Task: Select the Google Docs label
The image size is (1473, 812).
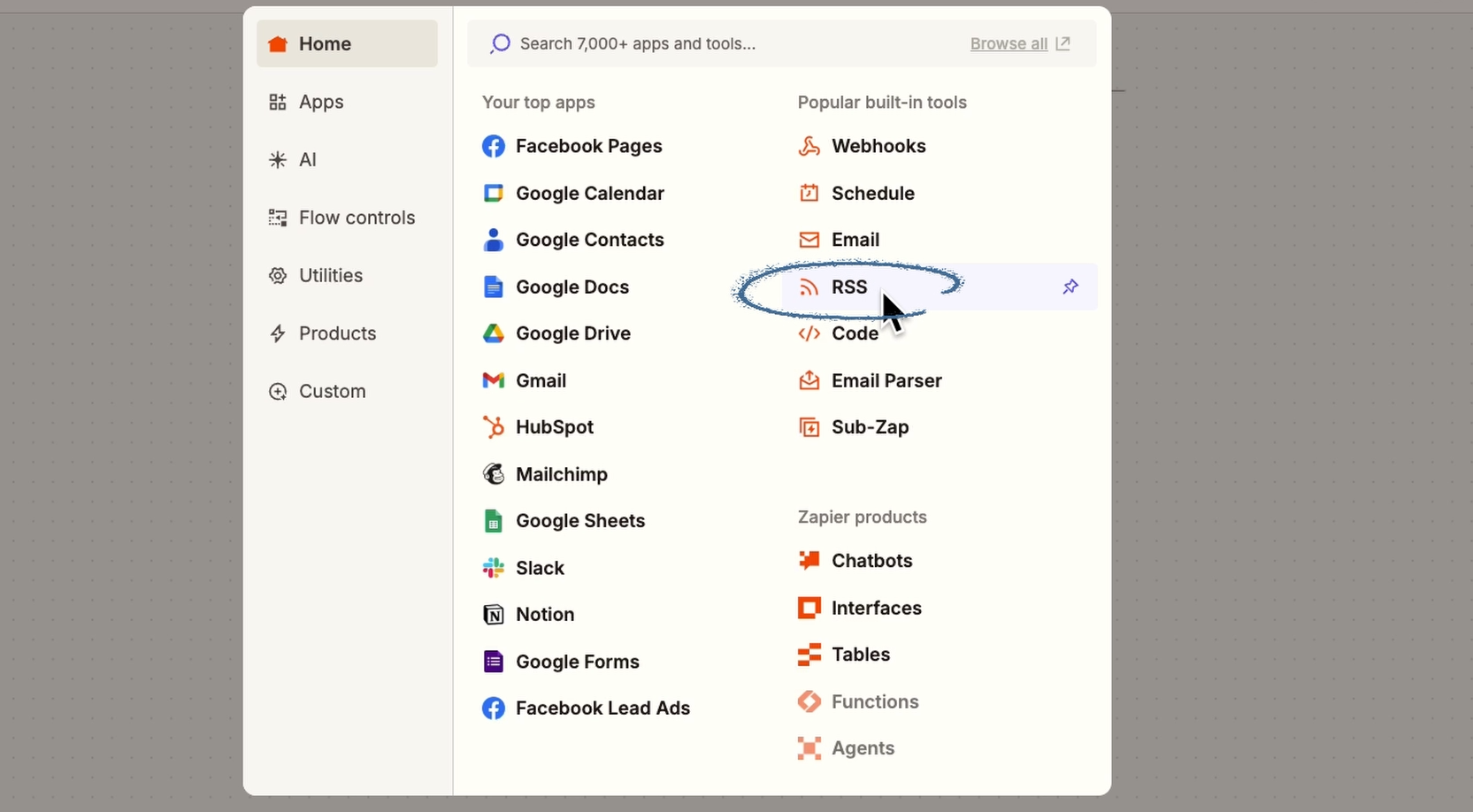Action: [x=572, y=287]
